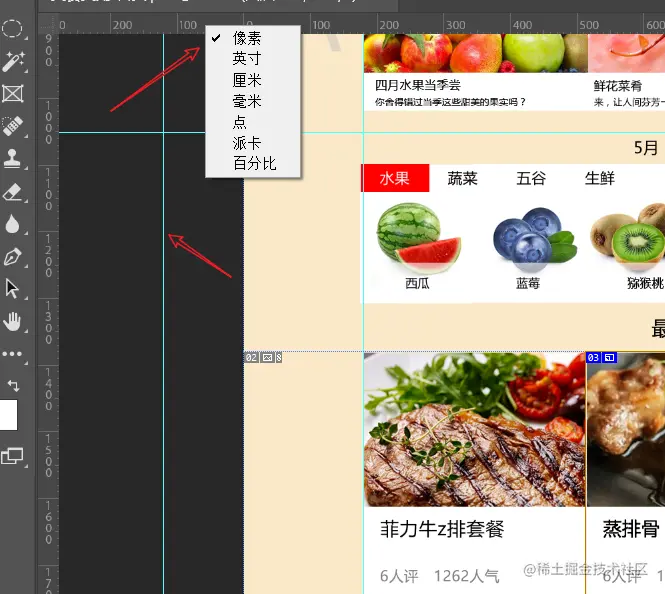Click the 1262人气 text
Viewport: 665px width, 594px height.
(467, 576)
